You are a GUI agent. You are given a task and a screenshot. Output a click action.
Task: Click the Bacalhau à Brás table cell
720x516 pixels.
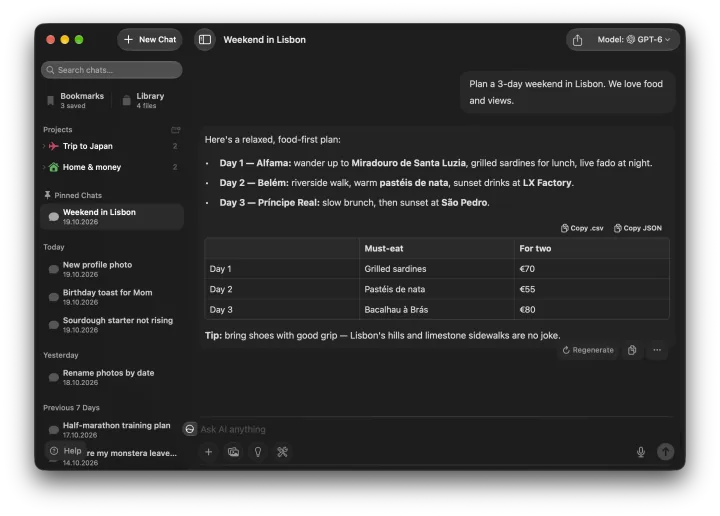pyautogui.click(x=437, y=309)
